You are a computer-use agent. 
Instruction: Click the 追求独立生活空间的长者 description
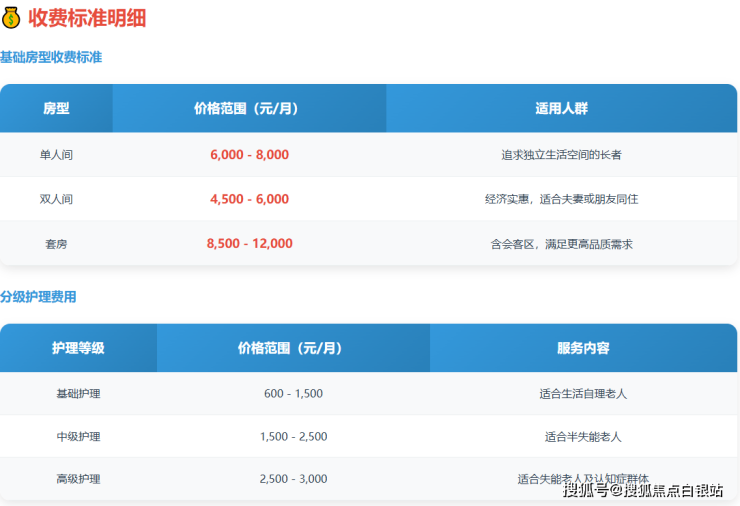coord(561,155)
